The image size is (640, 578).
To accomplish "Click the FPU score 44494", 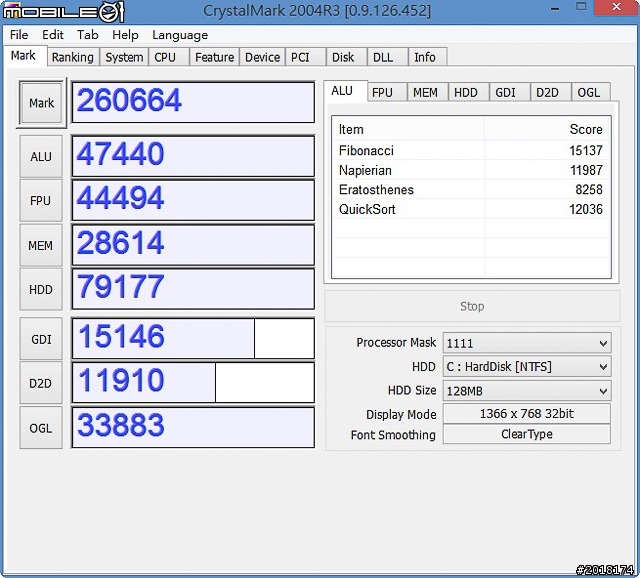I will click(193, 200).
